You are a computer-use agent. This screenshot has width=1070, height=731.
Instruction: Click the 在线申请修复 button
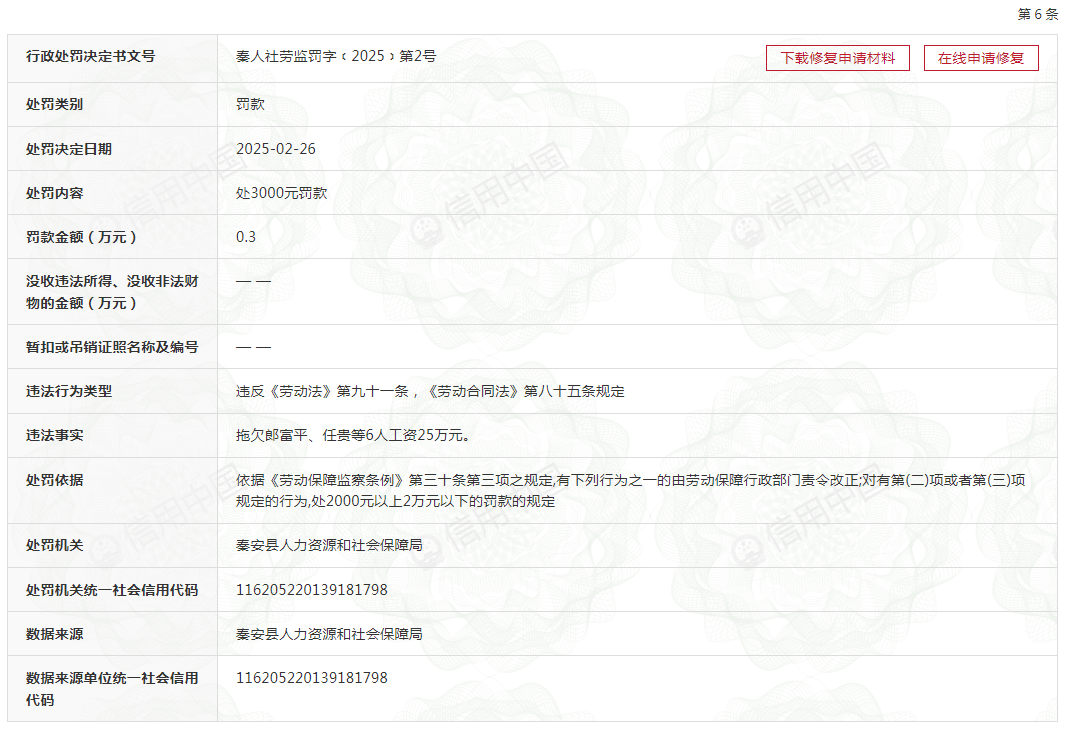[x=981, y=58]
